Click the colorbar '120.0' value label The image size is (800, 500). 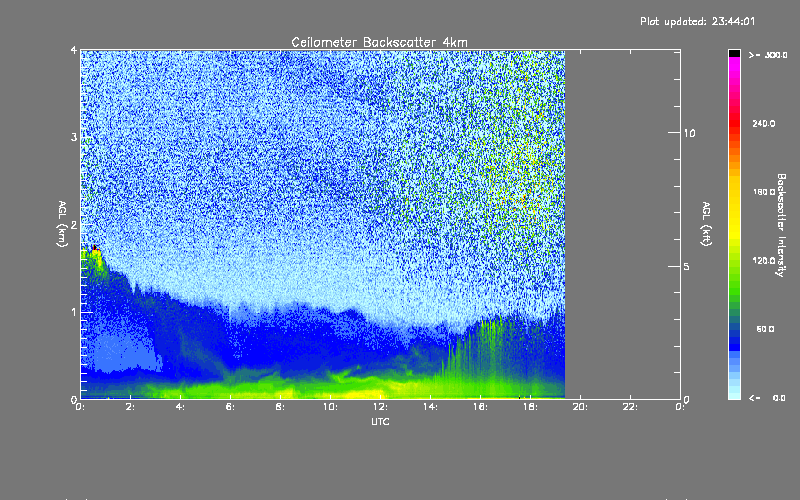[764, 261]
